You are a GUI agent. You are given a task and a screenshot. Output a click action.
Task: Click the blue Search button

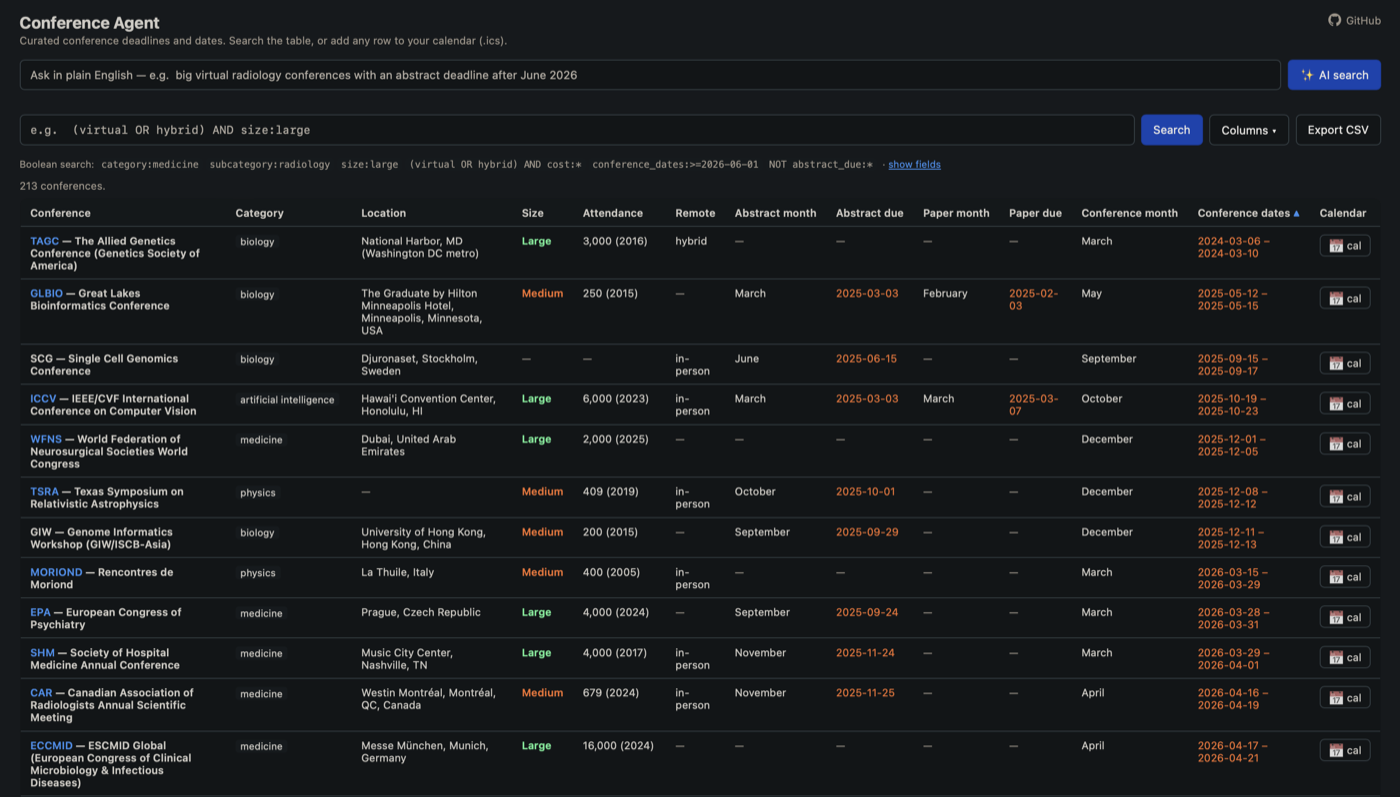point(1171,130)
